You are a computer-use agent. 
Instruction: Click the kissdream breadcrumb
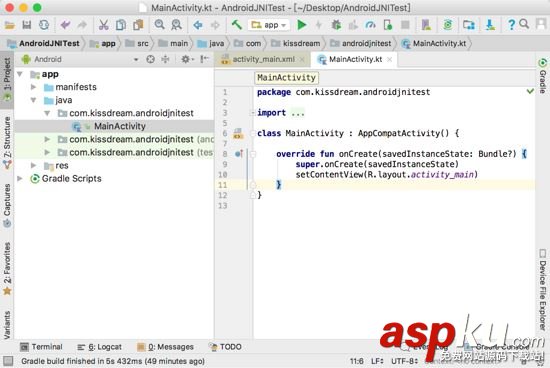pos(296,44)
